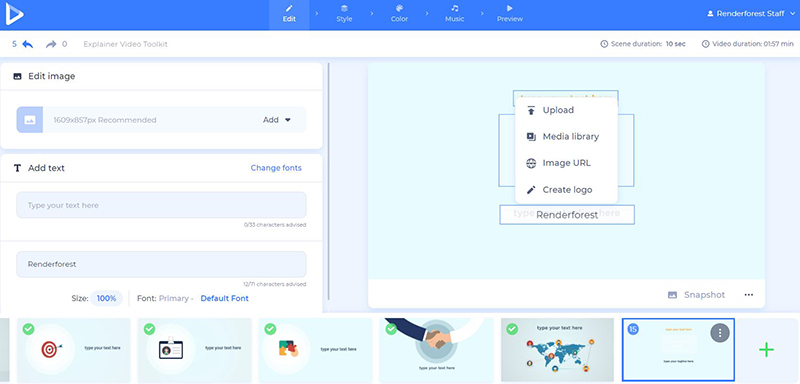Click the green checkmark on the target scene
800x384 pixels.
[29, 329]
